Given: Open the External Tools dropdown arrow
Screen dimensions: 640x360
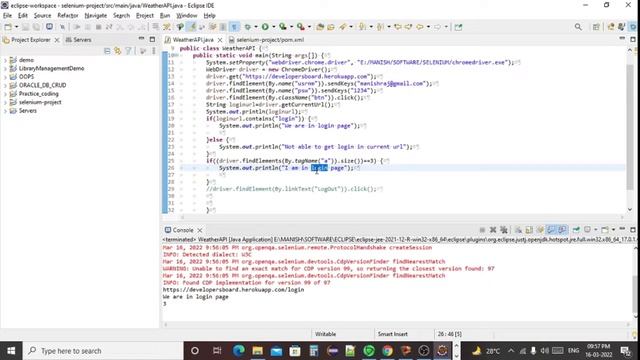Looking at the screenshot, I should click(x=309, y=27).
